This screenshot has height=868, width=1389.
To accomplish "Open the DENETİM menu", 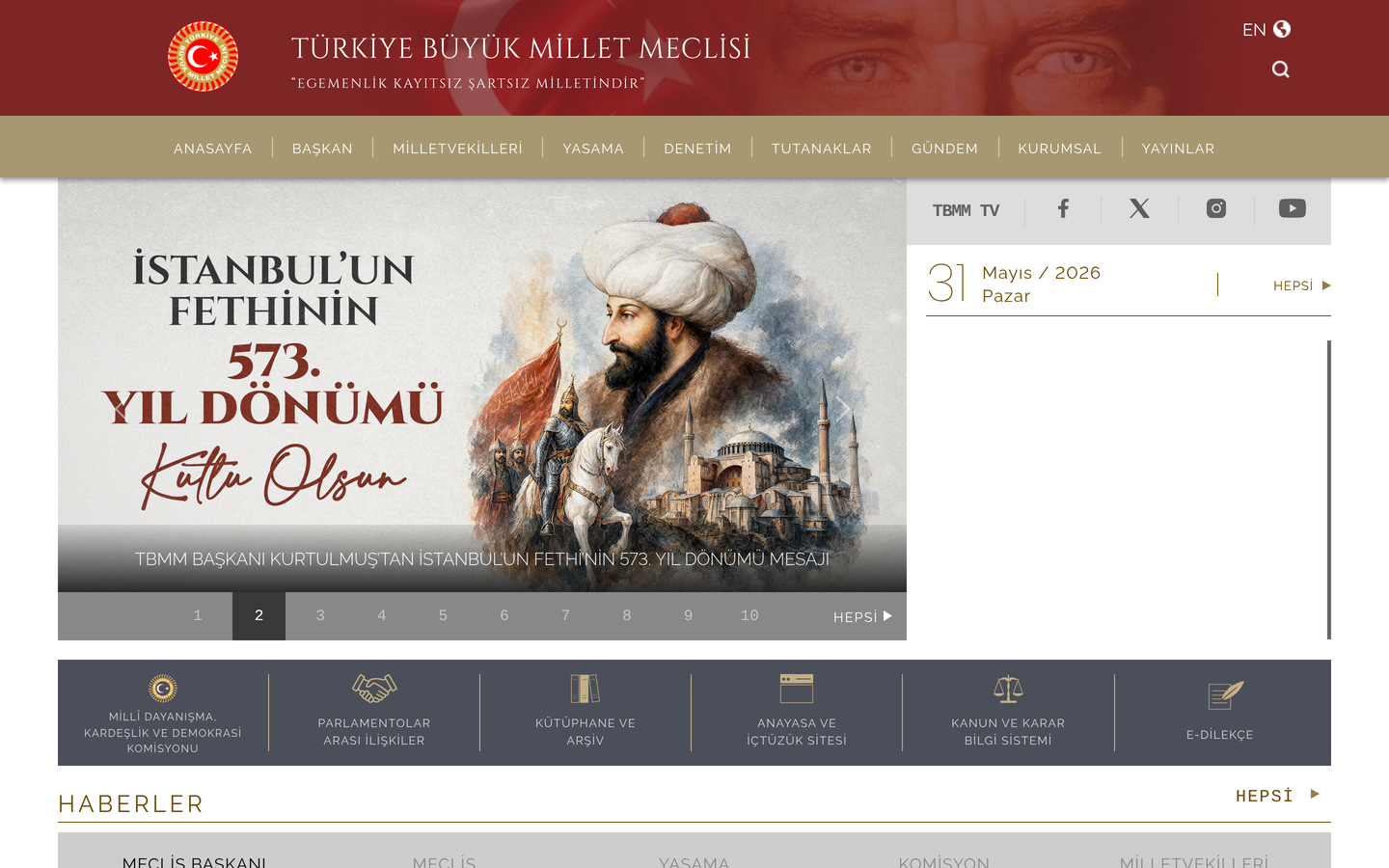I will click(697, 149).
